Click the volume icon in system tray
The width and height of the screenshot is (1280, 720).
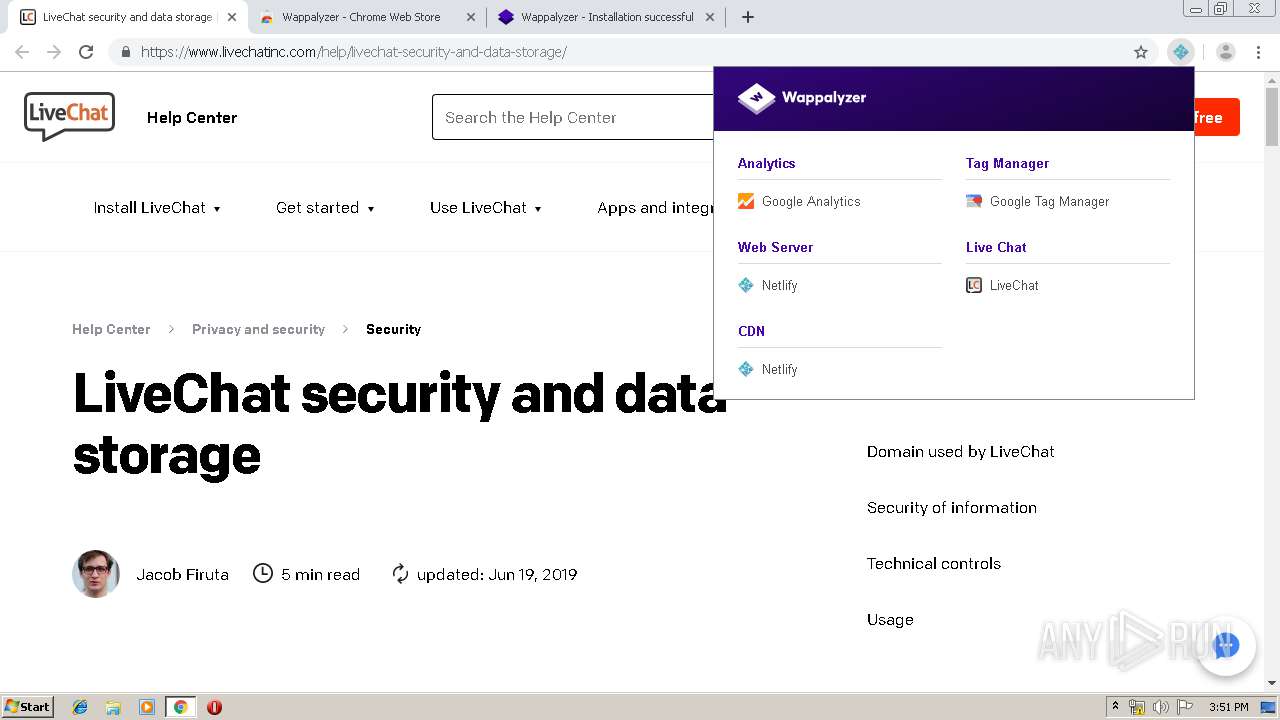pos(1160,707)
